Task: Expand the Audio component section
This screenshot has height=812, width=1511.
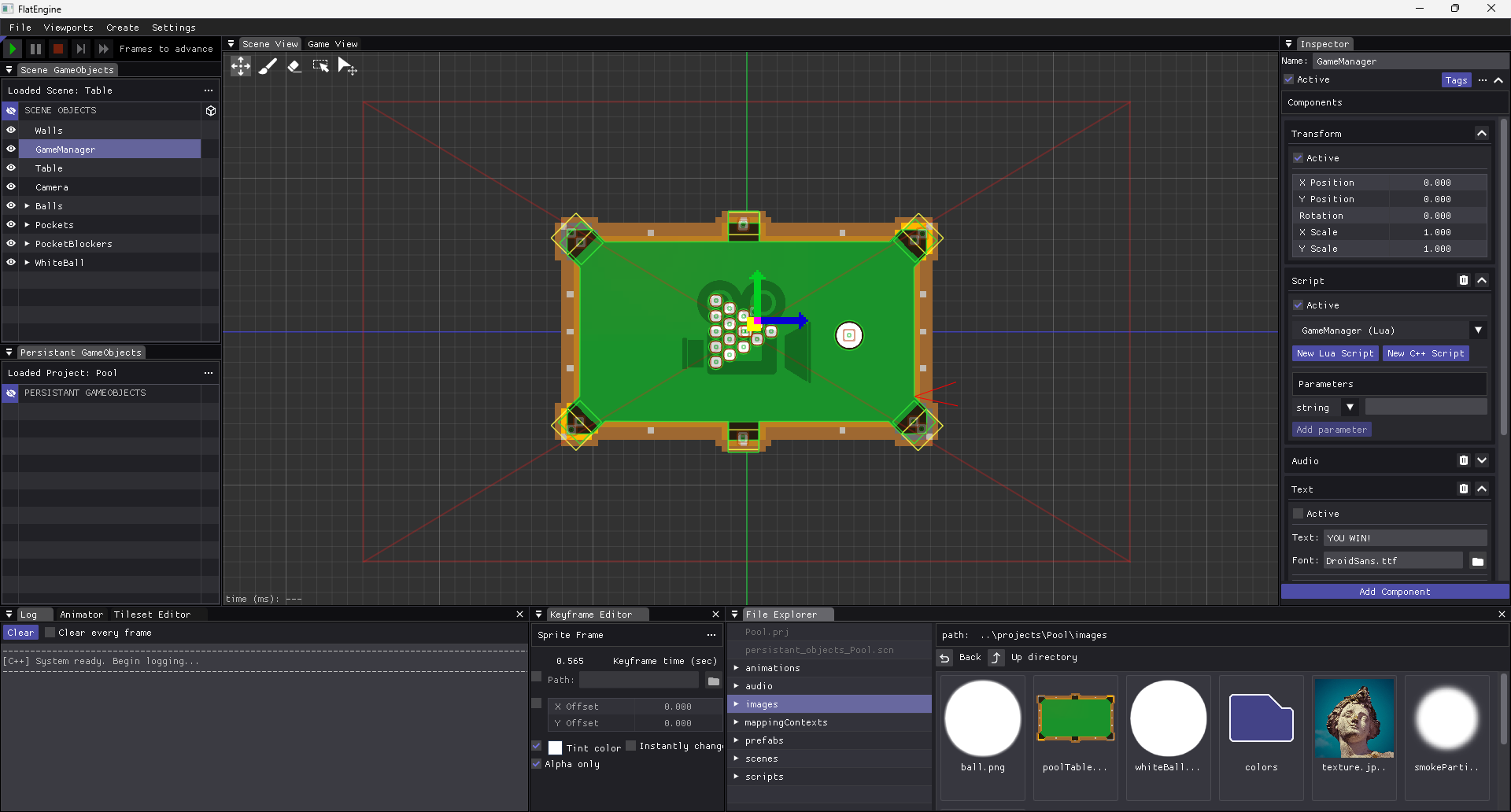Action: tap(1481, 461)
